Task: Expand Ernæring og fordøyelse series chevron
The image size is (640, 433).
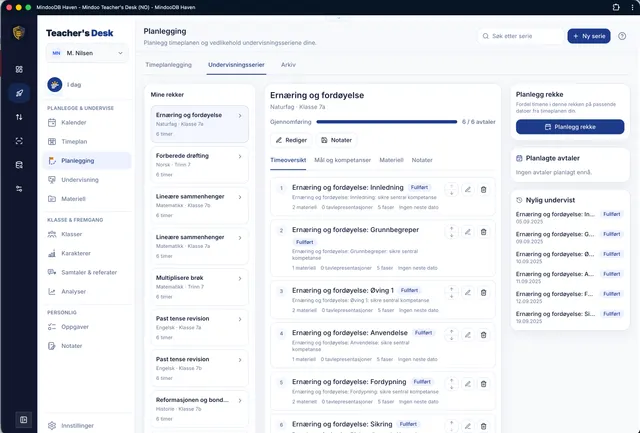Action: point(240,116)
